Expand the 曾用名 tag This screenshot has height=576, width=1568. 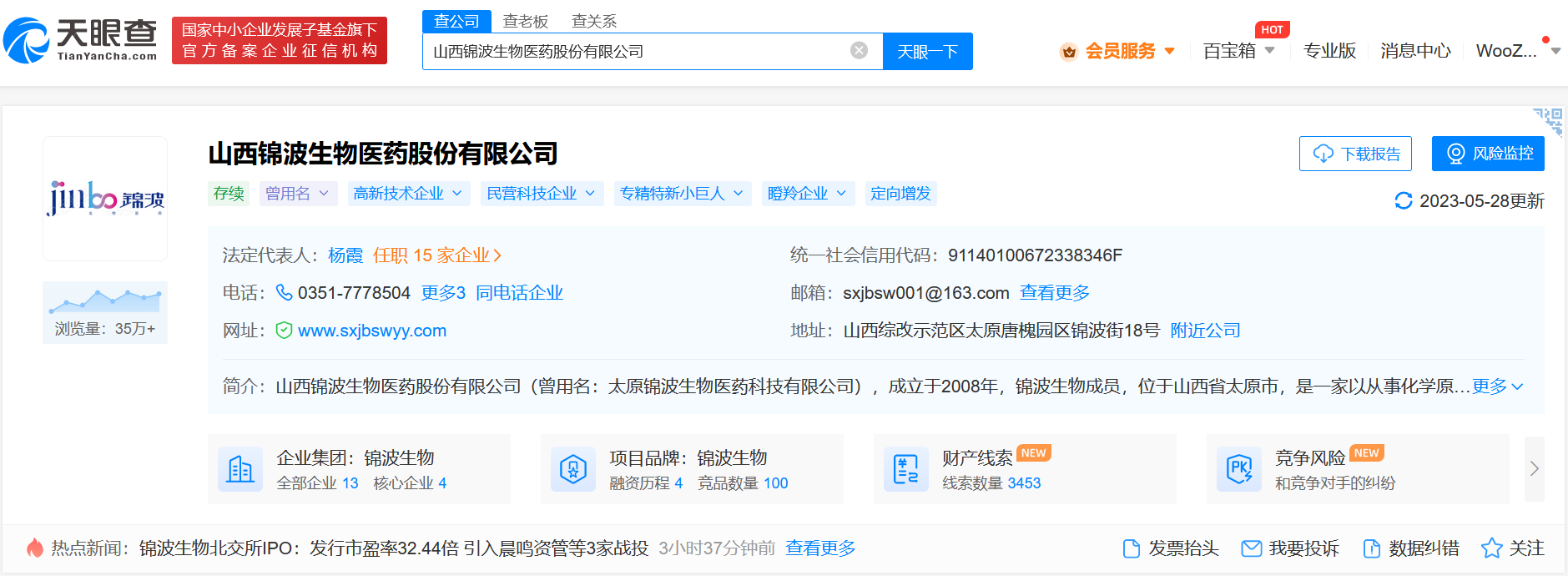298,194
